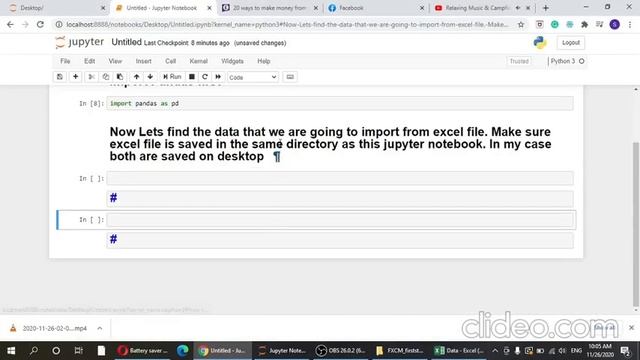Screen dimensions: 640x360
Task: Reload the page
Action: [x=40, y=24]
